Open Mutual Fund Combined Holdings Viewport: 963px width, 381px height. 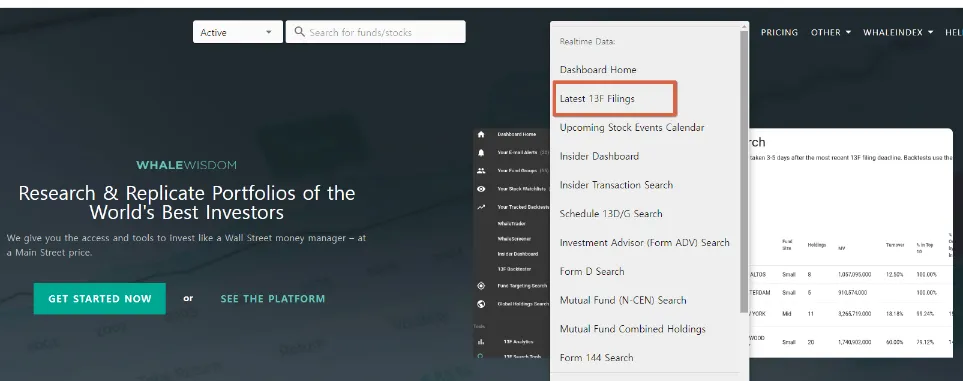[x=633, y=329]
